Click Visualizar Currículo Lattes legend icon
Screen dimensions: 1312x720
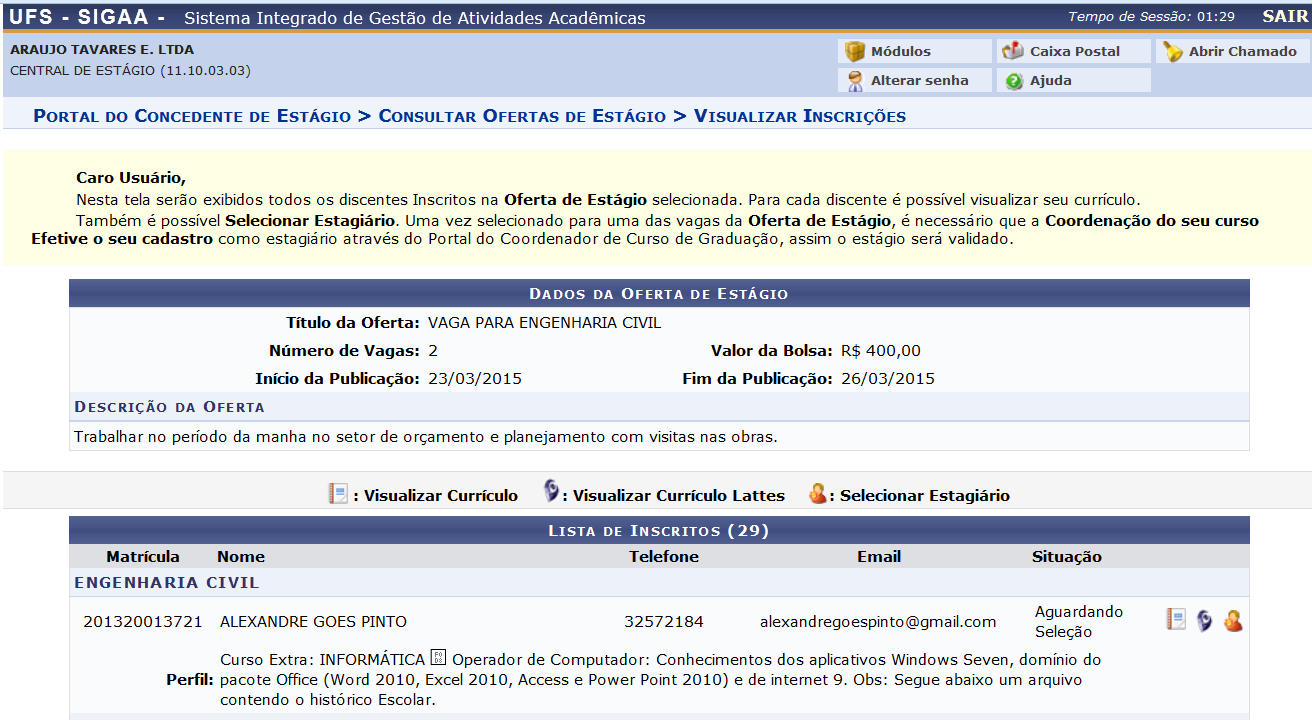551,491
